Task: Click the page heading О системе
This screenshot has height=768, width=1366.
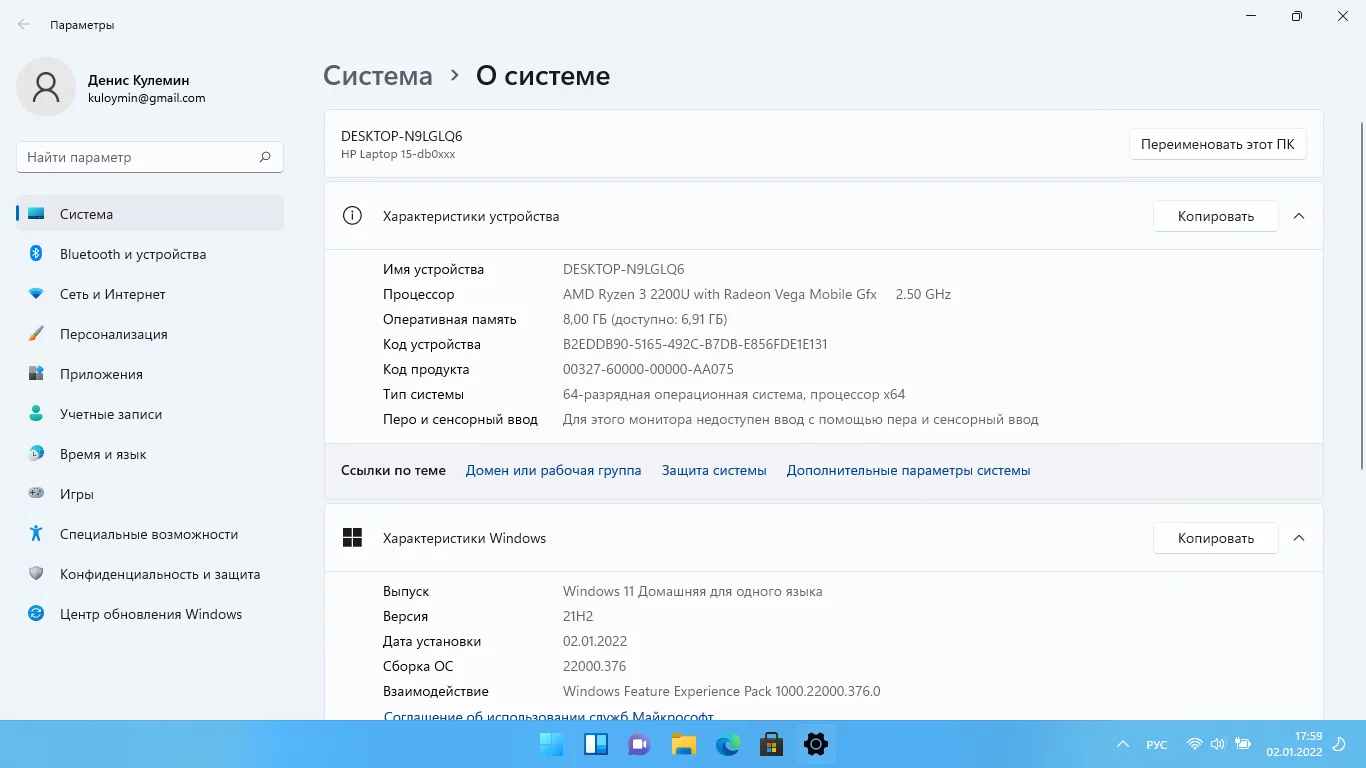Action: click(x=543, y=76)
